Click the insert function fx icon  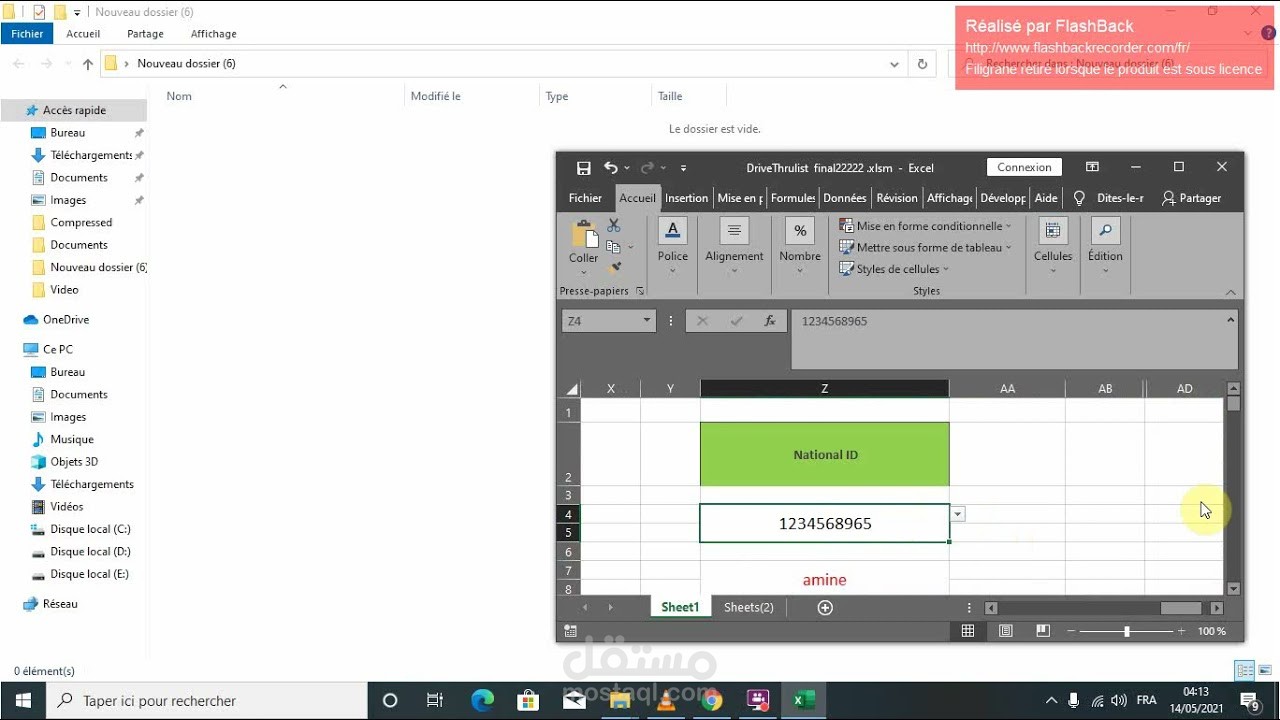click(x=770, y=321)
